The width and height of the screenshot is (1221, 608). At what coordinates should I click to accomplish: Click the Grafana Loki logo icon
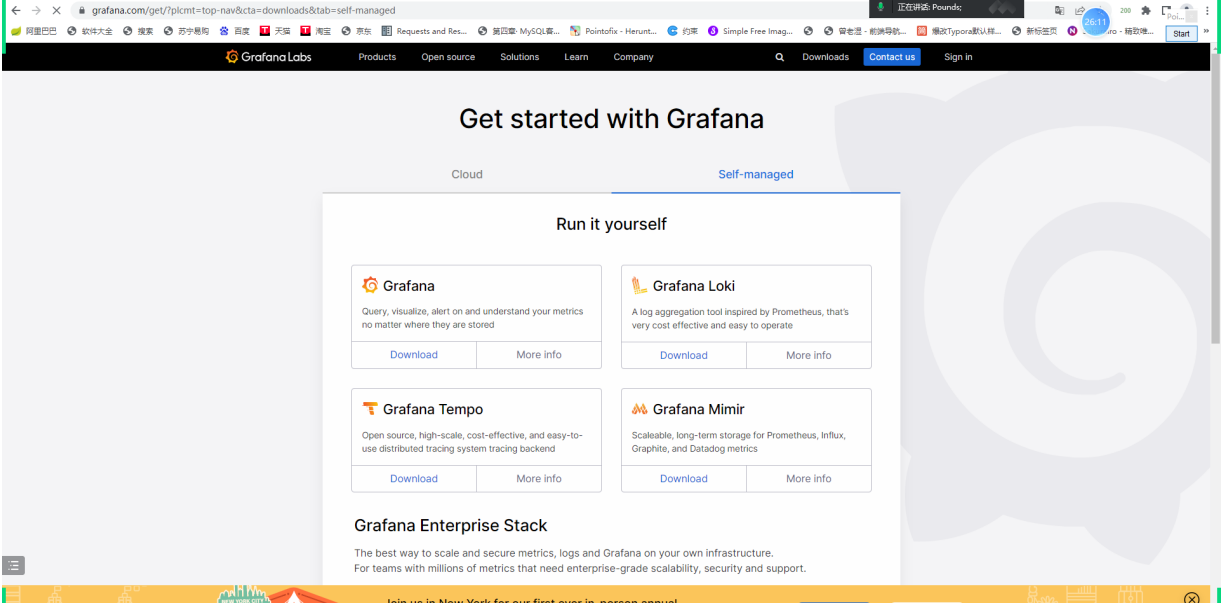coord(640,285)
